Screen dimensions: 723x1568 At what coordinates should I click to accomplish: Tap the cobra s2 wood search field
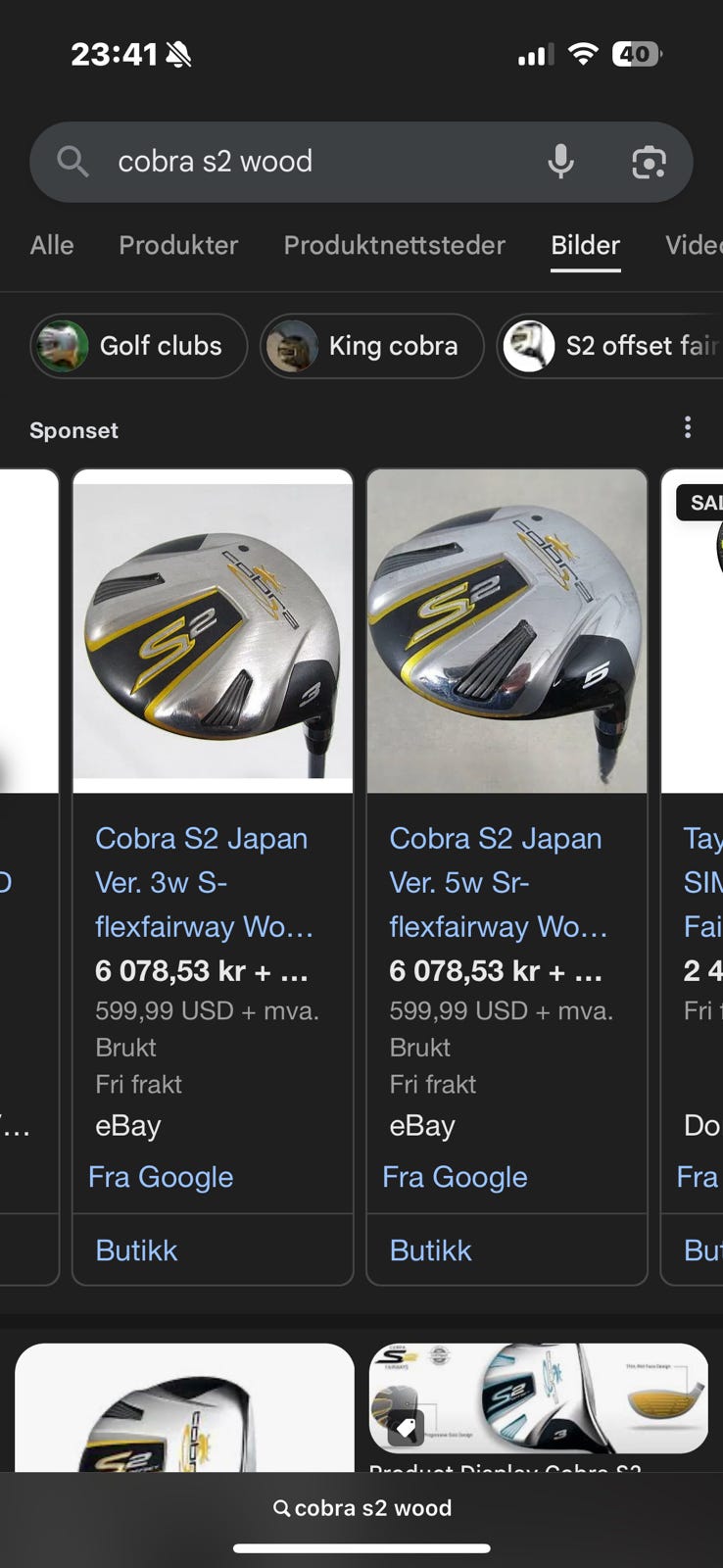coord(323,162)
